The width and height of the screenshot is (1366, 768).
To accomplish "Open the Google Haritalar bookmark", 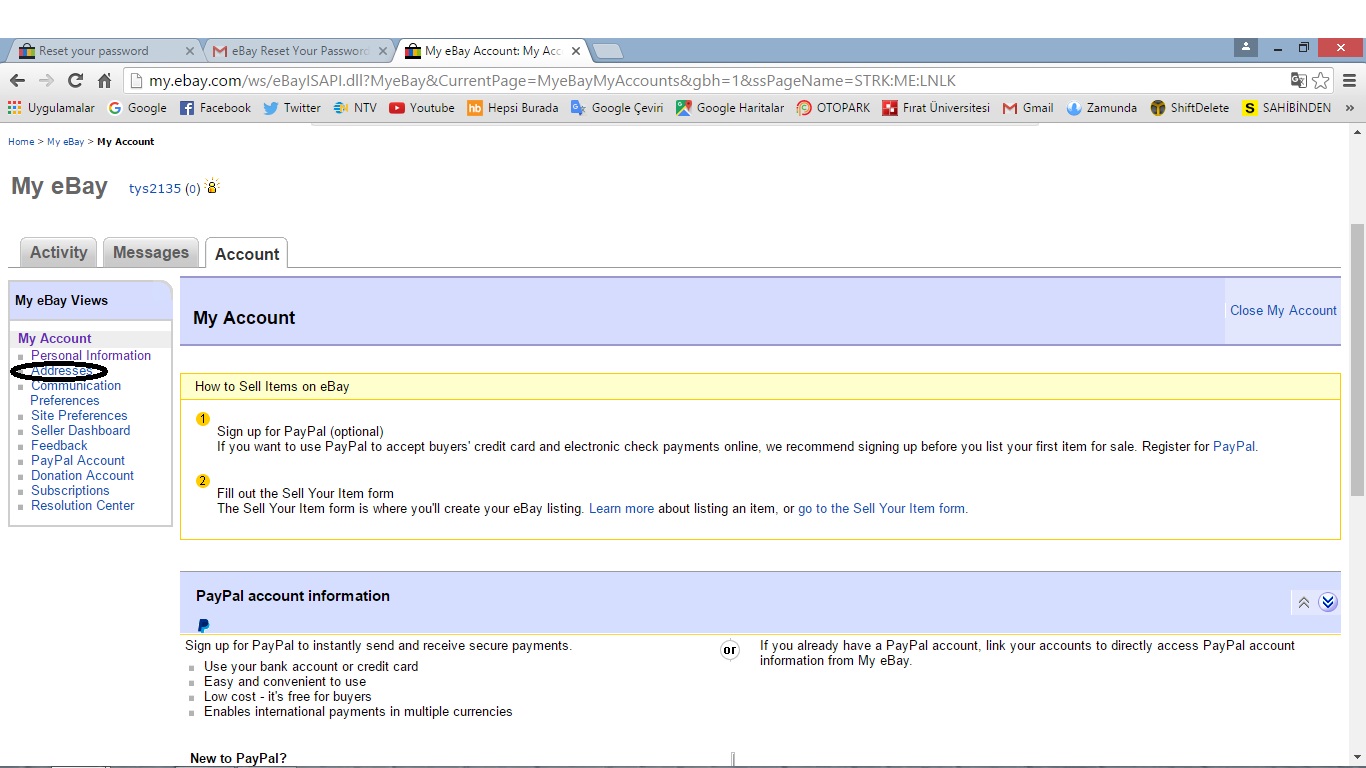I will click(730, 108).
